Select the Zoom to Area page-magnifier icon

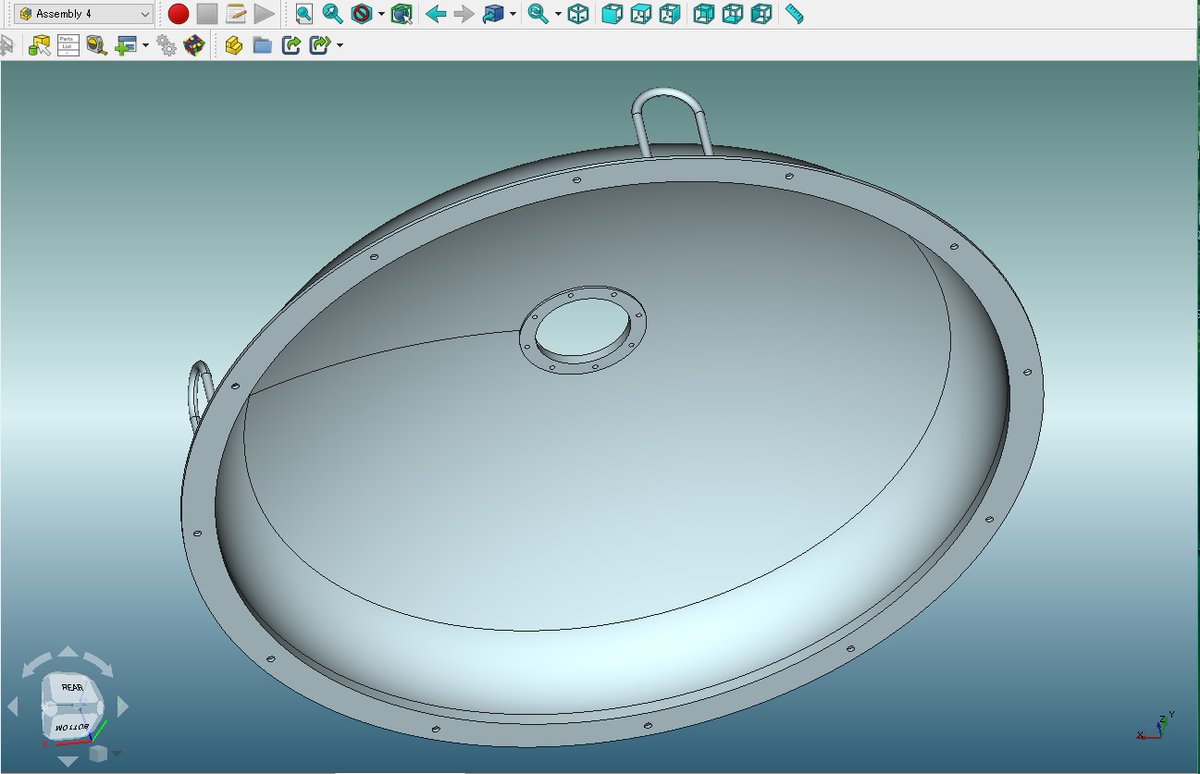304,14
